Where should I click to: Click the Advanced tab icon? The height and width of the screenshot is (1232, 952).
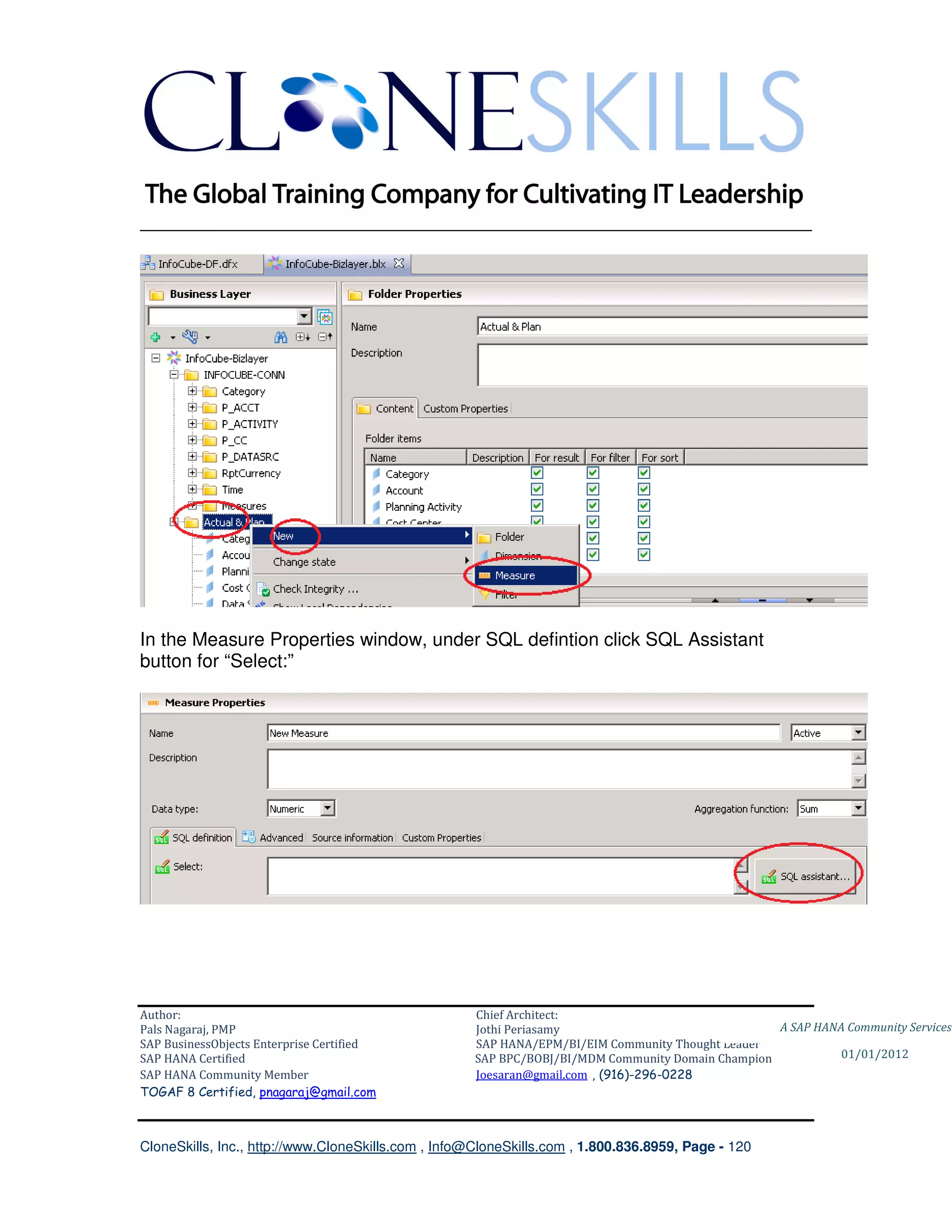(249, 837)
